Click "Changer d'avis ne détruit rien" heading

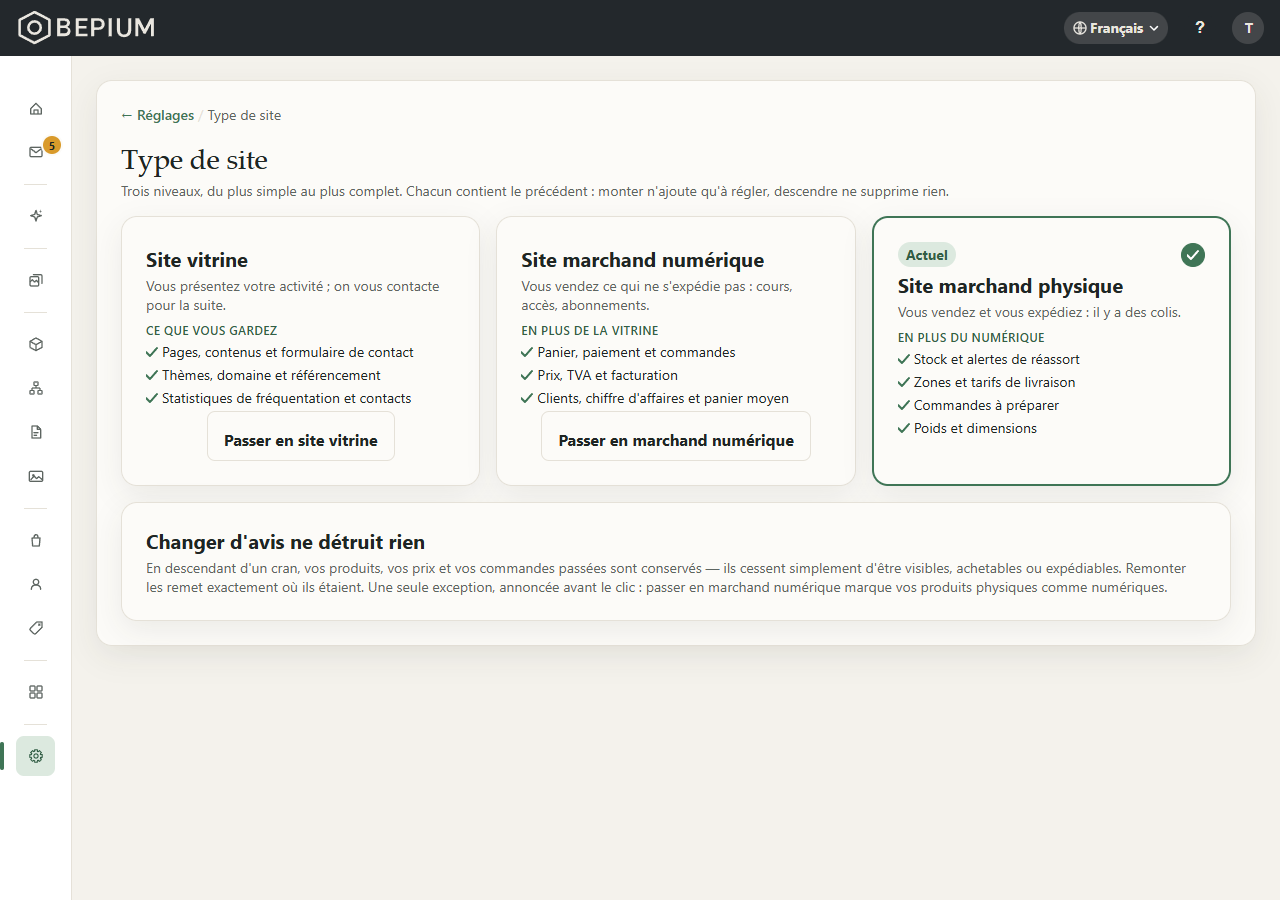click(x=286, y=542)
